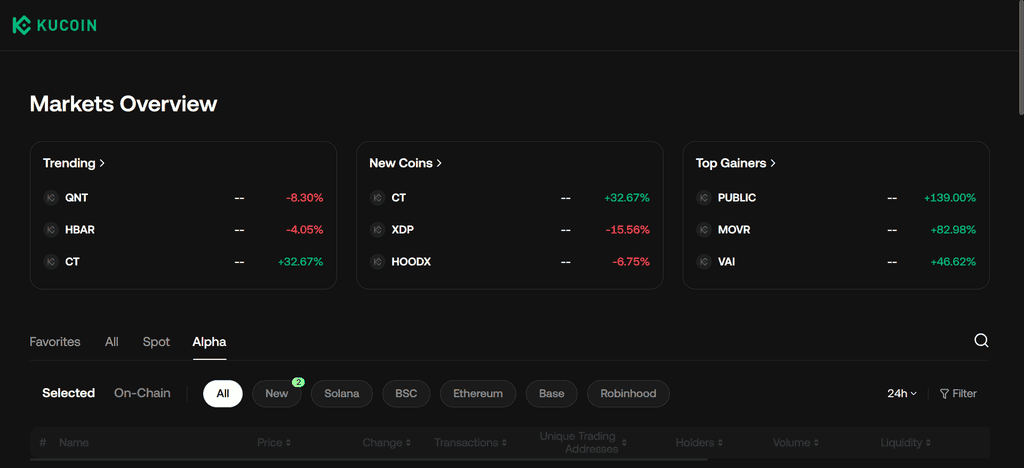Screen dimensions: 1024x468
Task: Expand the 24h timeframe dropdown
Action: pos(902,394)
